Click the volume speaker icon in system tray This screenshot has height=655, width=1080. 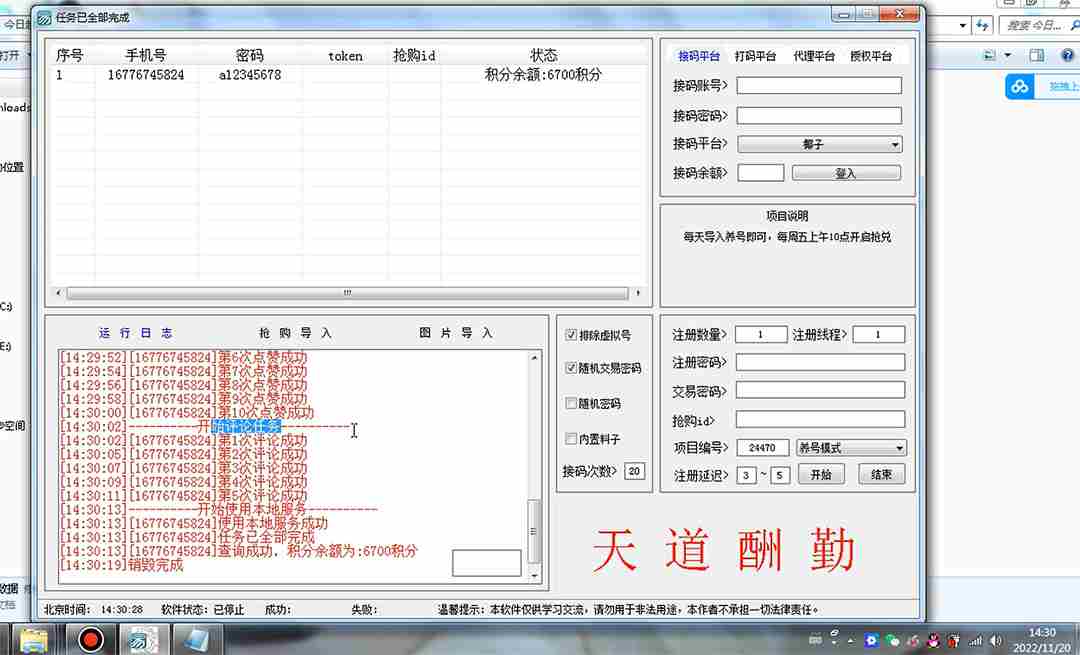coord(996,641)
